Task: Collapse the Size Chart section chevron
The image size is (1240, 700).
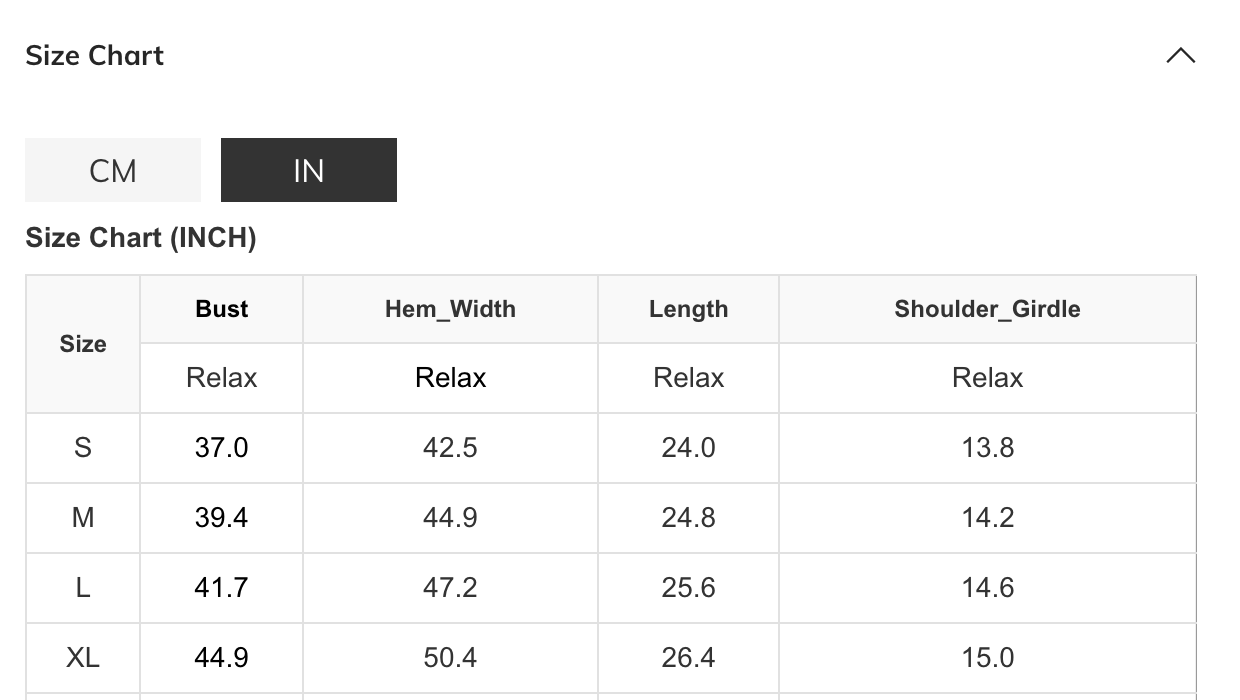Action: [x=1181, y=56]
